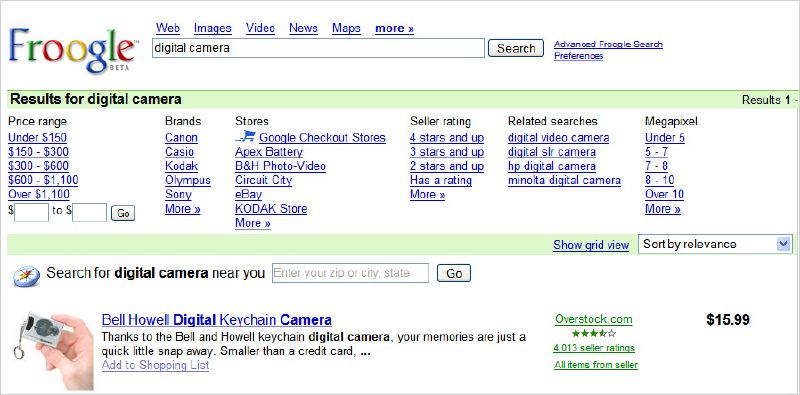Filter price to Under $150
Image resolution: width=800 pixels, height=395 pixels.
37,138
